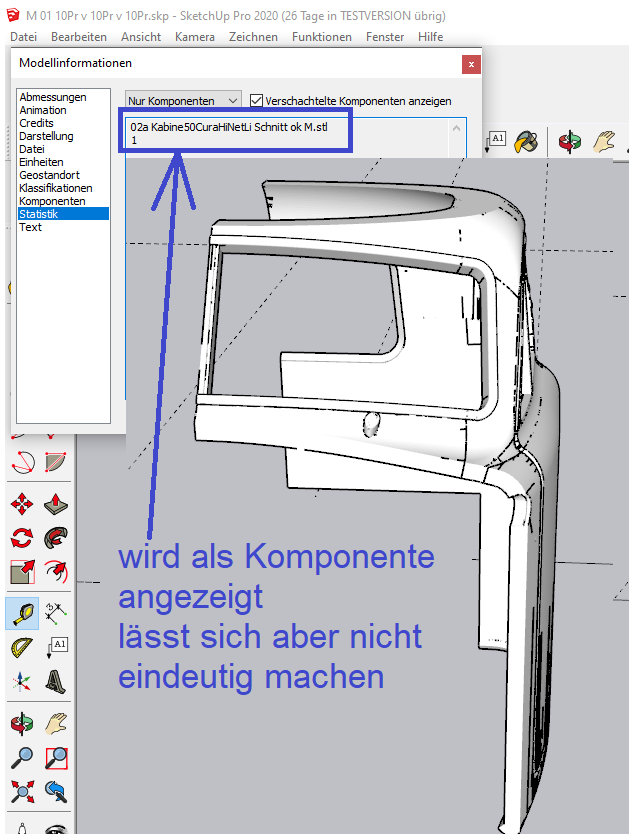Pick the Scale tool
The width and height of the screenshot is (629, 834).
click(x=22, y=573)
